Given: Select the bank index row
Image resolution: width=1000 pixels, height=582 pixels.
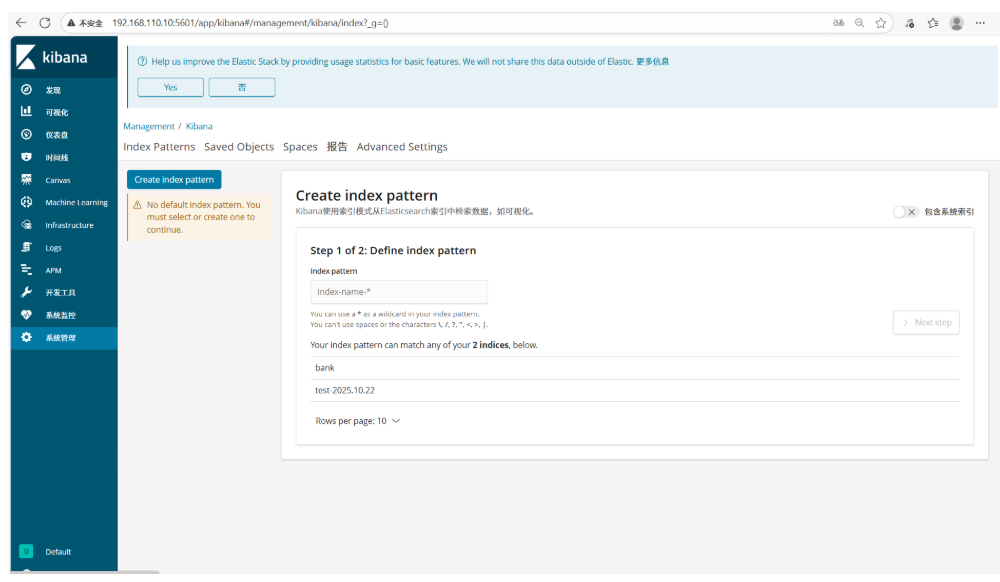Looking at the screenshot, I should (635, 368).
